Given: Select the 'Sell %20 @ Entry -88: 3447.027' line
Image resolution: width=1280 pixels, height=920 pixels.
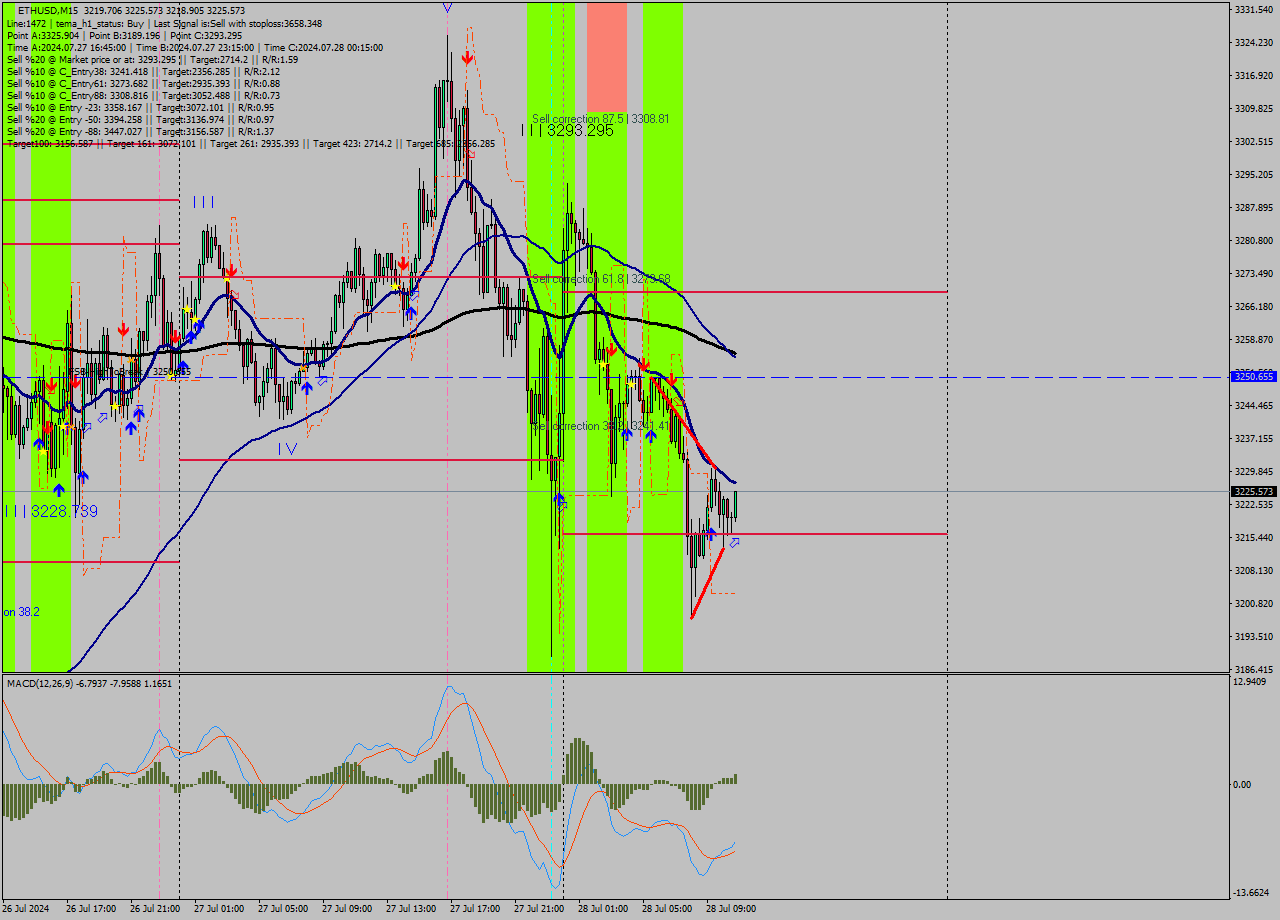Looking at the screenshot, I should tap(140, 131).
